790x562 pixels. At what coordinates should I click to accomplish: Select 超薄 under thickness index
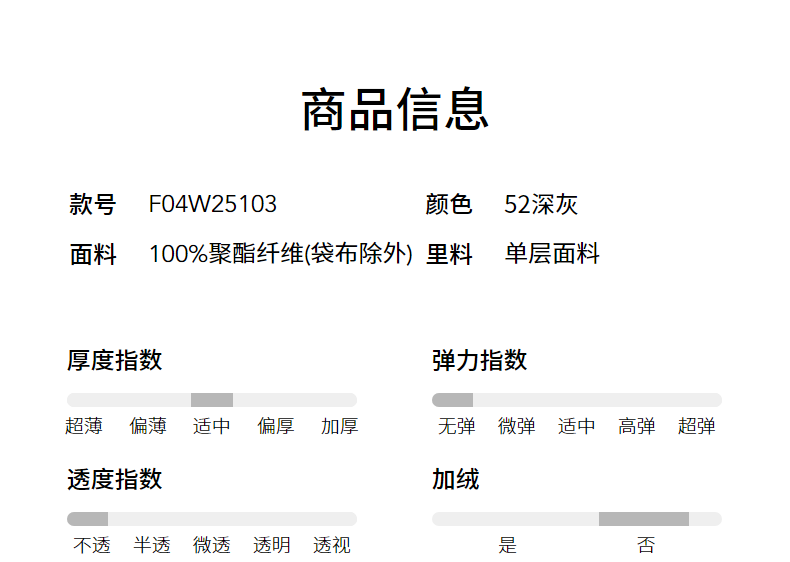(84, 426)
